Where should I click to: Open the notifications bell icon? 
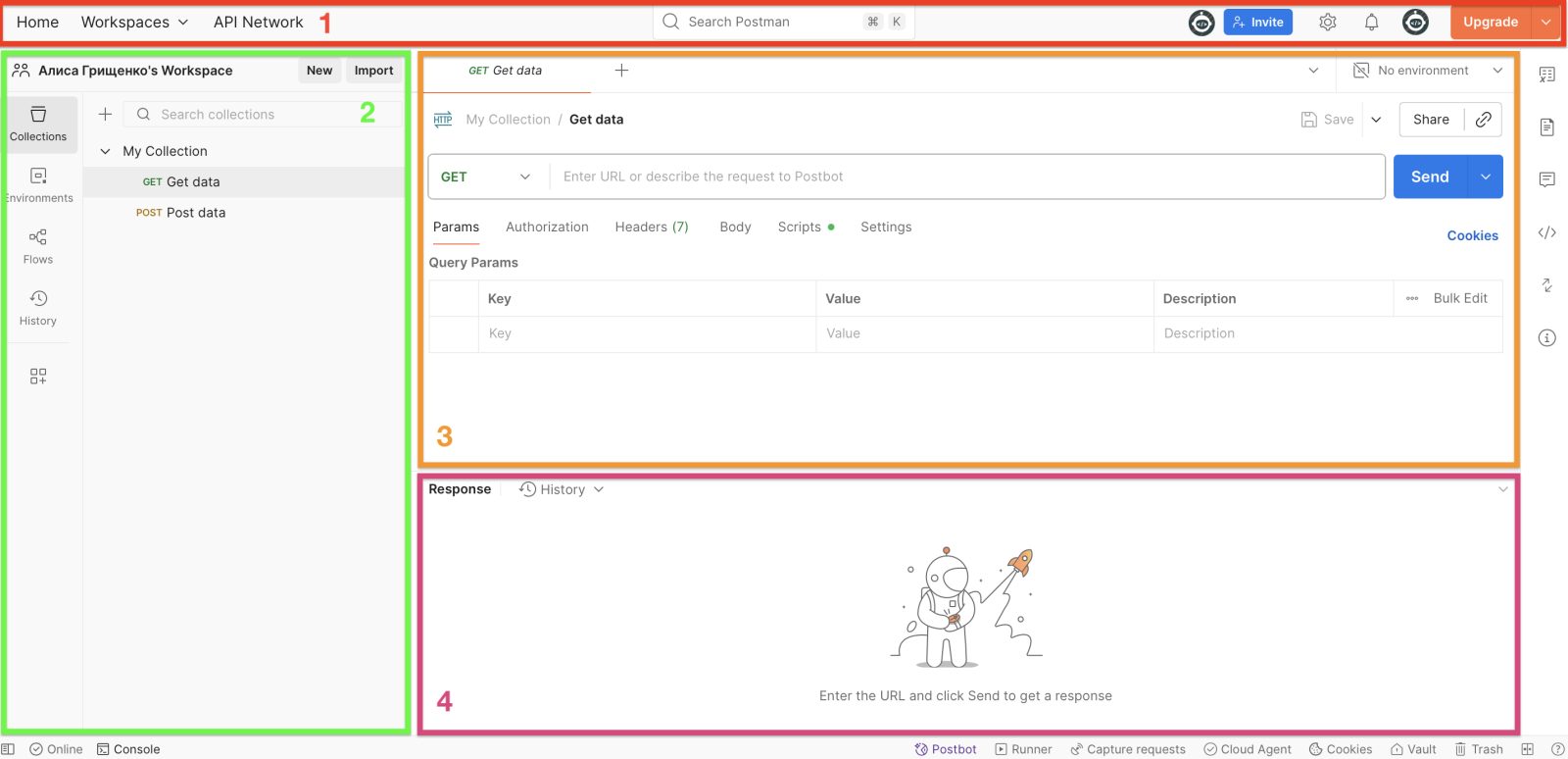(x=1372, y=22)
